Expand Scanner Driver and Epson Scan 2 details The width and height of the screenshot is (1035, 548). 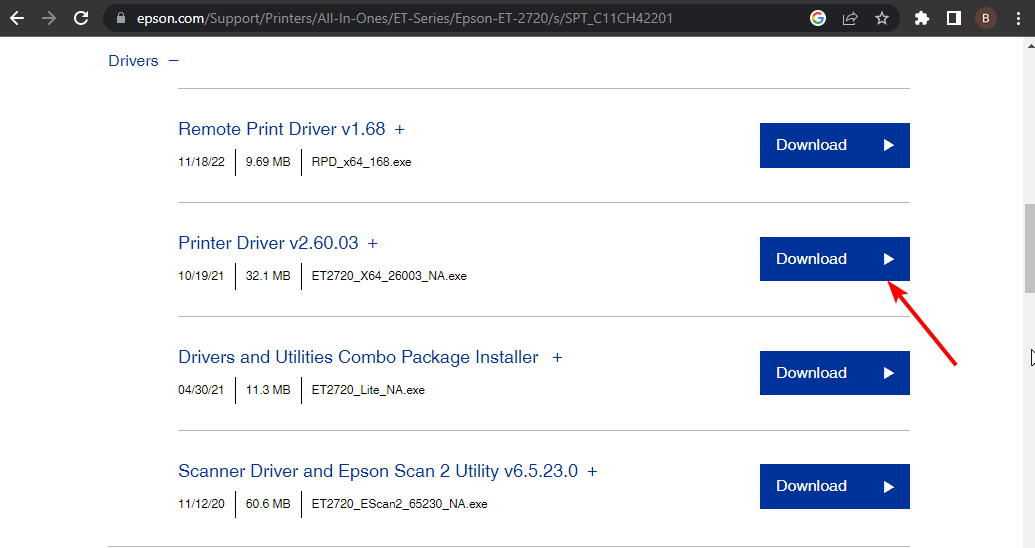point(592,471)
